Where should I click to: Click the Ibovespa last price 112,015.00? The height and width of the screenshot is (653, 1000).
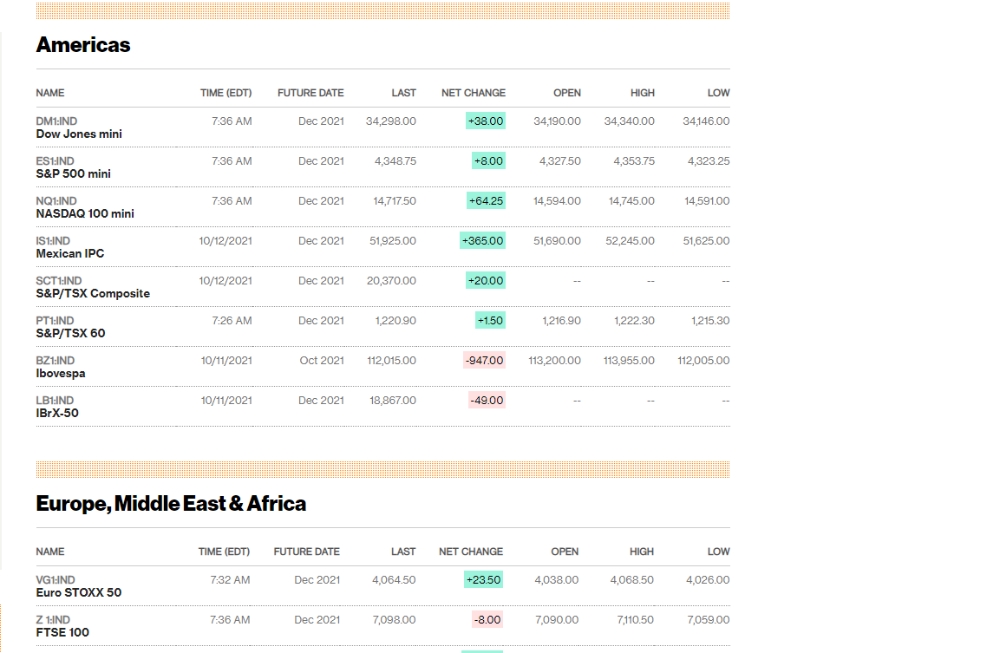[392, 360]
